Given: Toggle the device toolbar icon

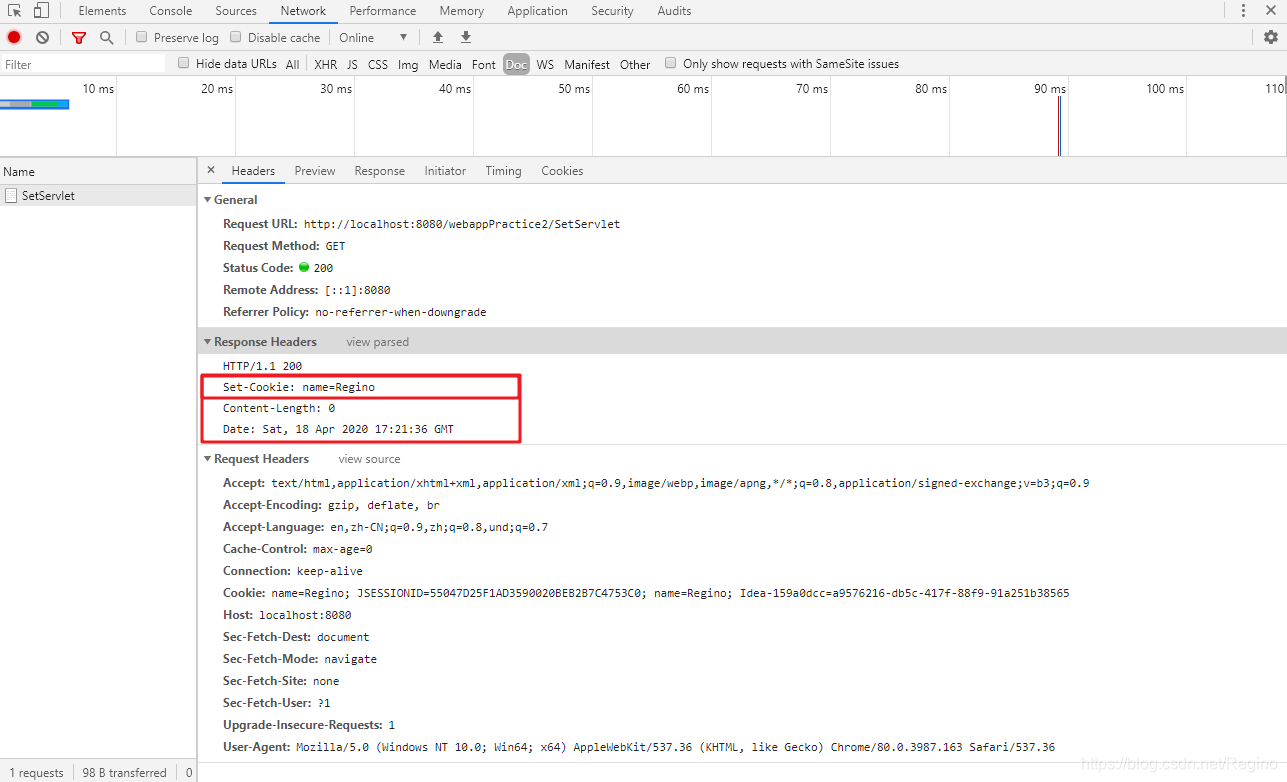Looking at the screenshot, I should click(41, 11).
